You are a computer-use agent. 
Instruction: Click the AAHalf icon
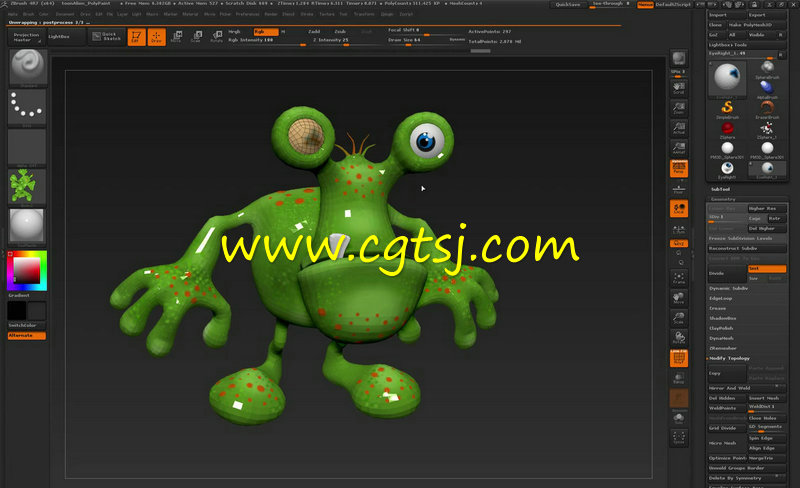tap(679, 148)
